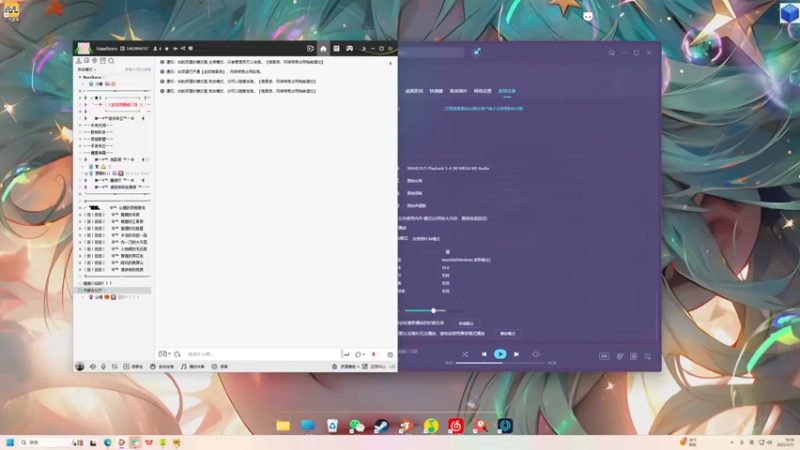Open the playlist queue icon at player bottom-right
Viewport: 800px width, 450px height.
pyautogui.click(x=647, y=356)
